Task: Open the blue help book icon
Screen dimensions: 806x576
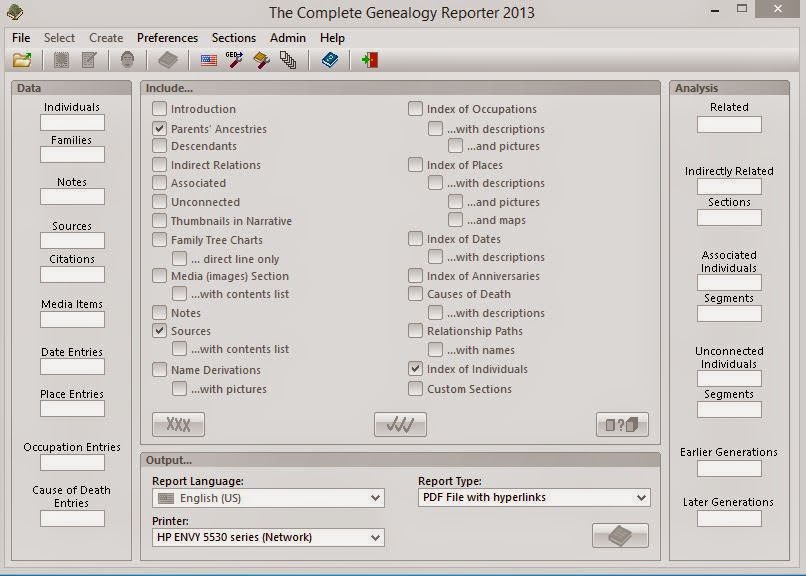Action: point(329,60)
